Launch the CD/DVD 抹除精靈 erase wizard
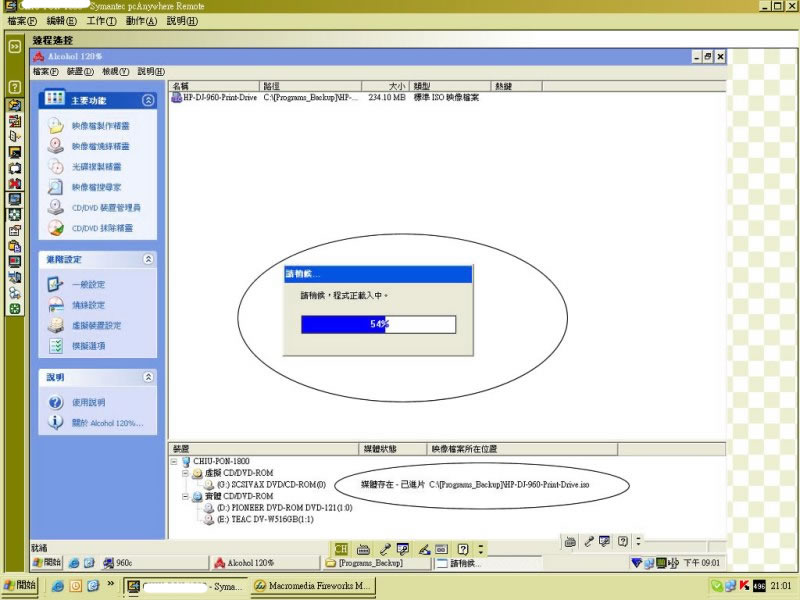800x600 pixels. [102, 228]
